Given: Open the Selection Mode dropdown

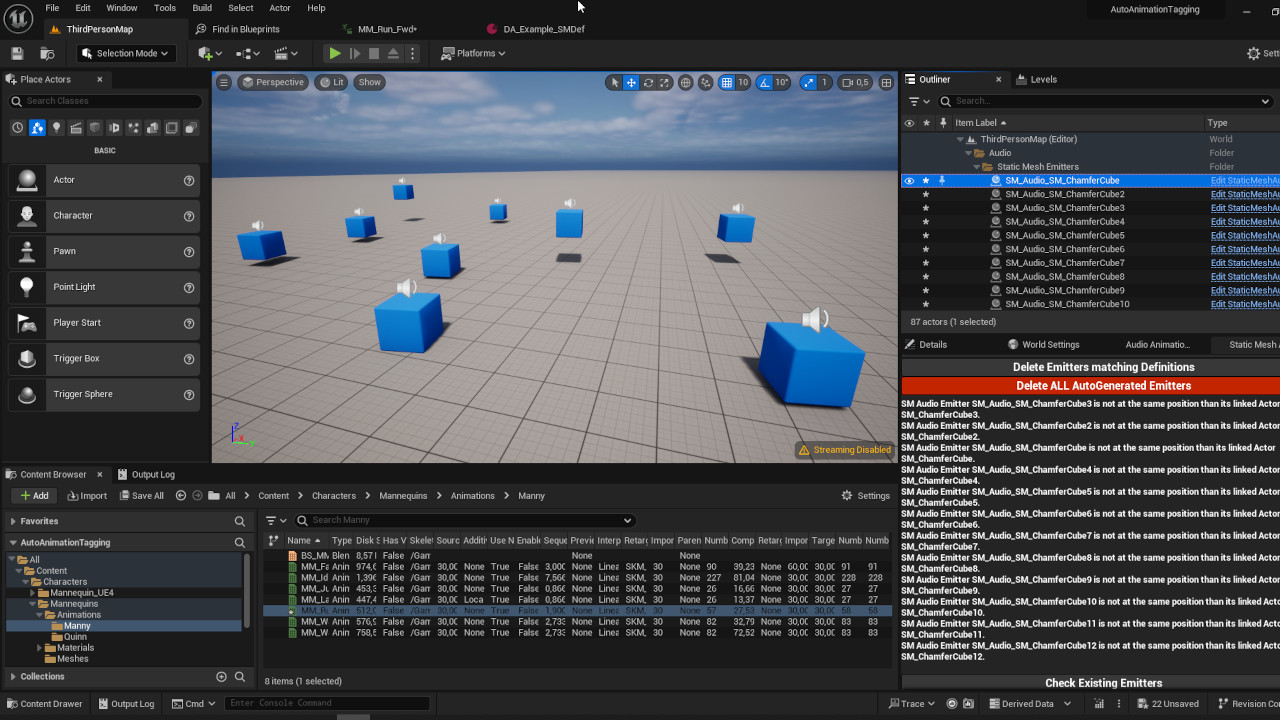Looking at the screenshot, I should (126, 53).
